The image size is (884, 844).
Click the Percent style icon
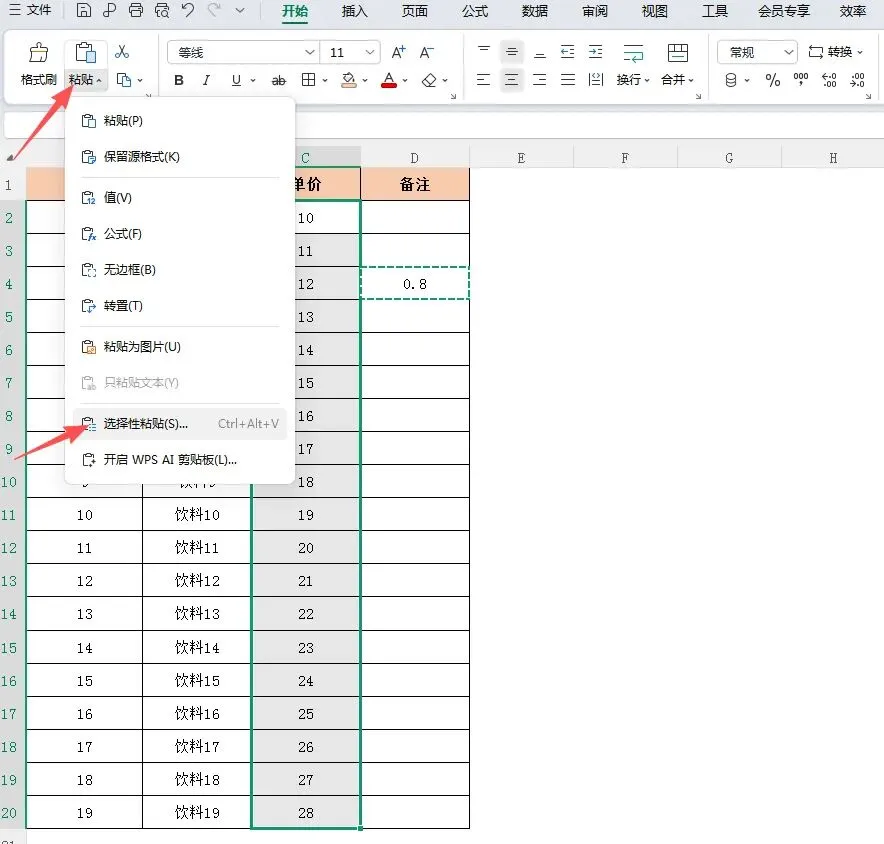pos(772,81)
